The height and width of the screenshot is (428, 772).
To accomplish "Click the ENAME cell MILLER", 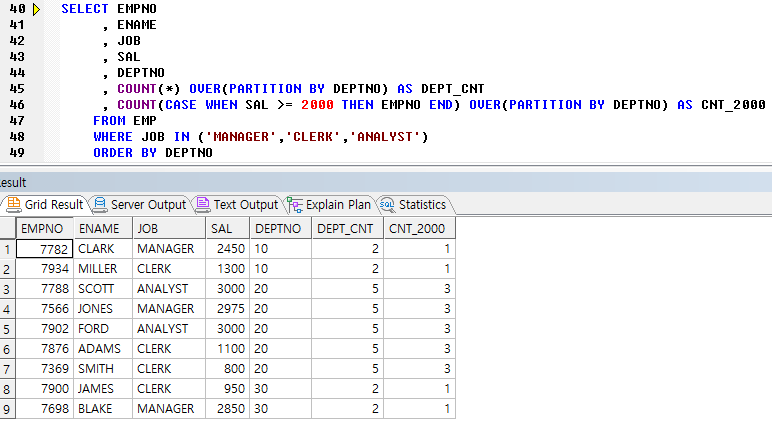I will point(103,269).
